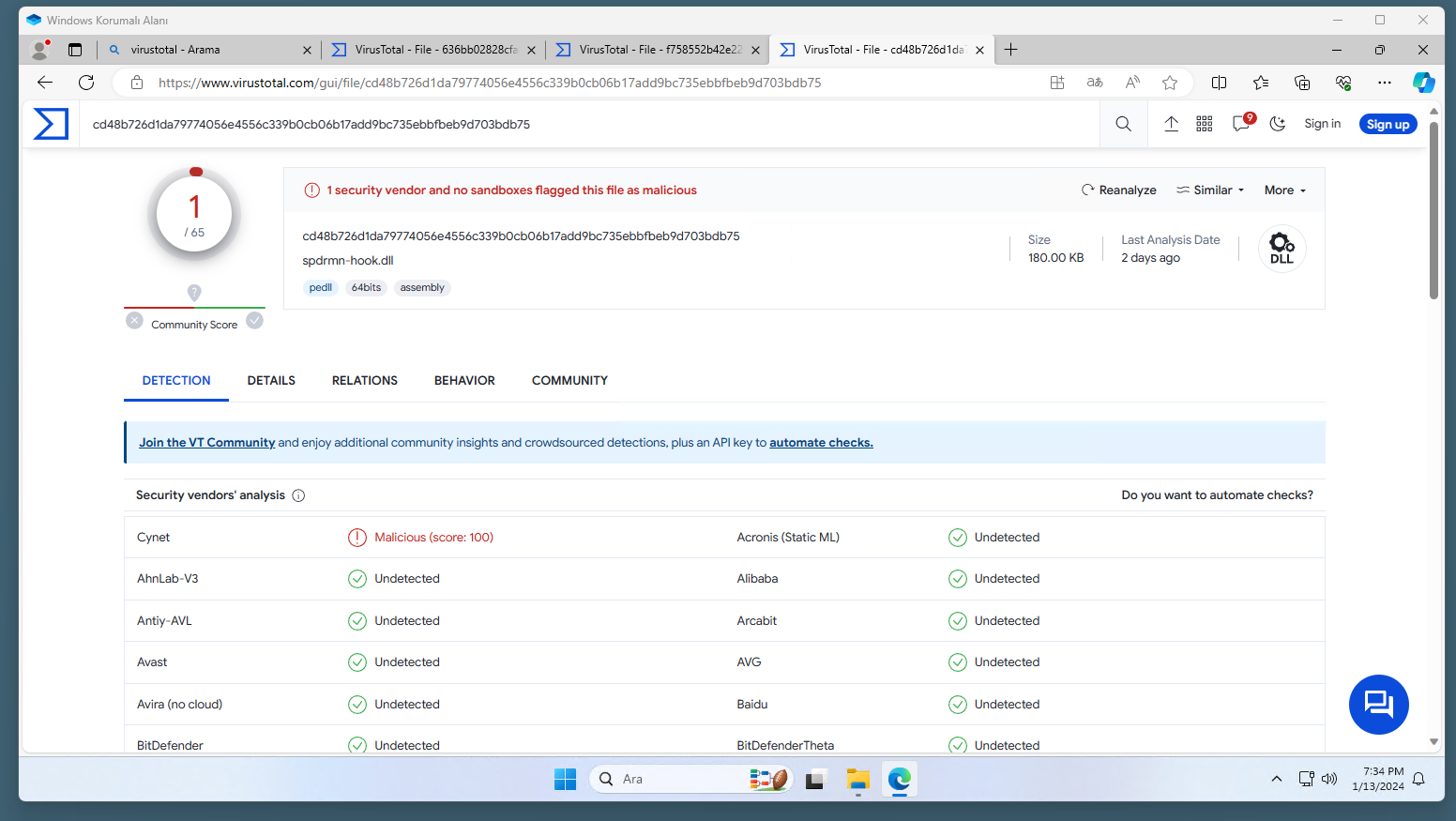Close the cd48b726d1da tab
The width and height of the screenshot is (1456, 821).
coord(979,50)
